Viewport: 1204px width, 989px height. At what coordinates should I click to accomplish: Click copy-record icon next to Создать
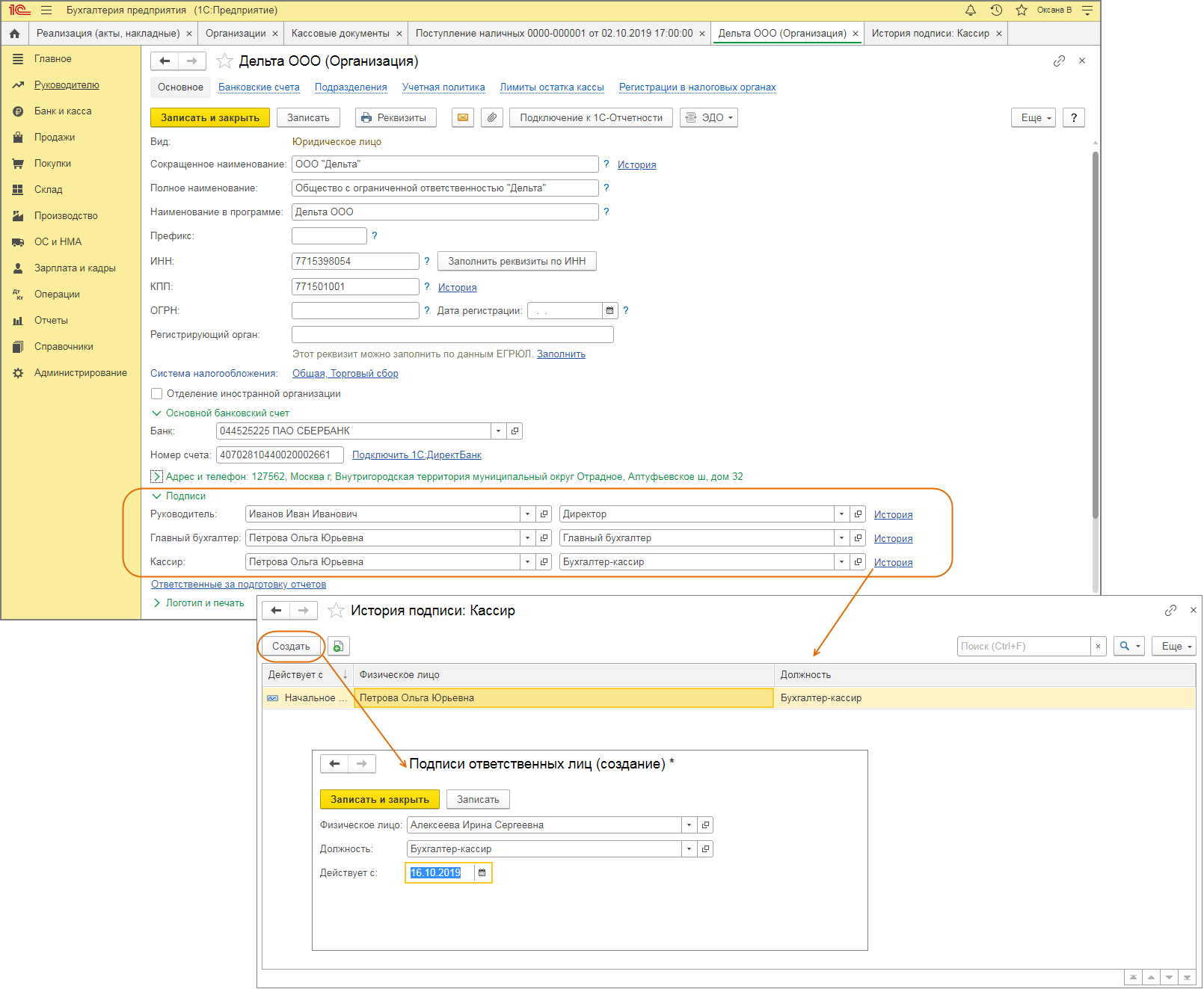coord(338,647)
